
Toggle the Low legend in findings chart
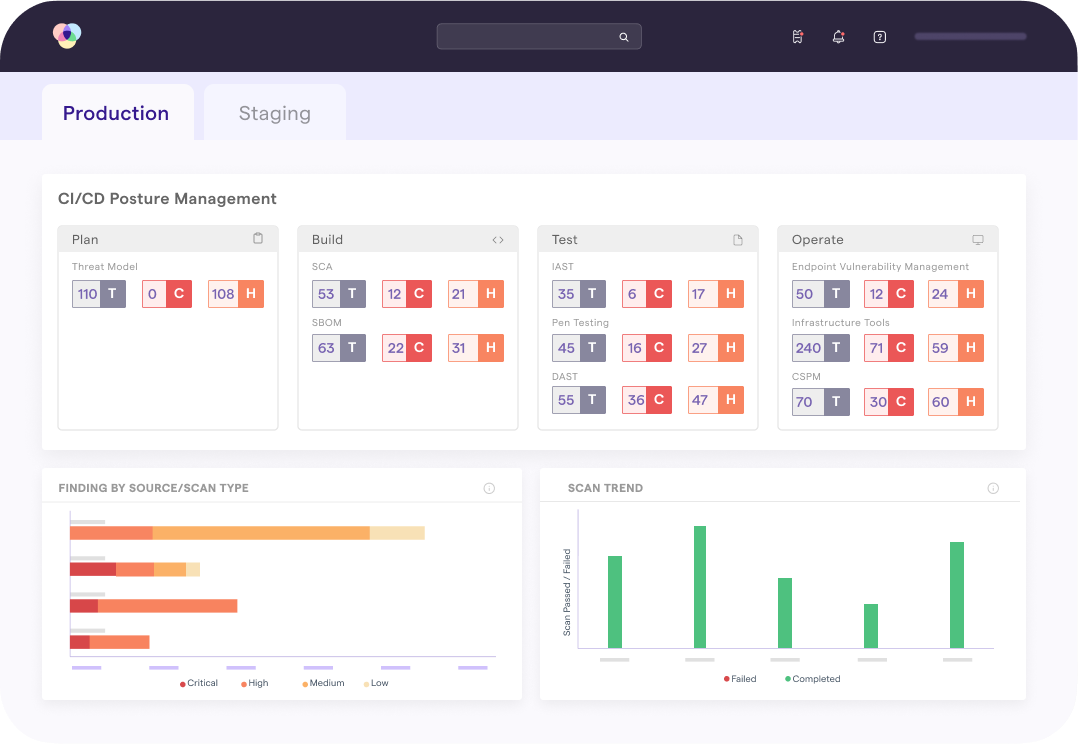[375, 683]
